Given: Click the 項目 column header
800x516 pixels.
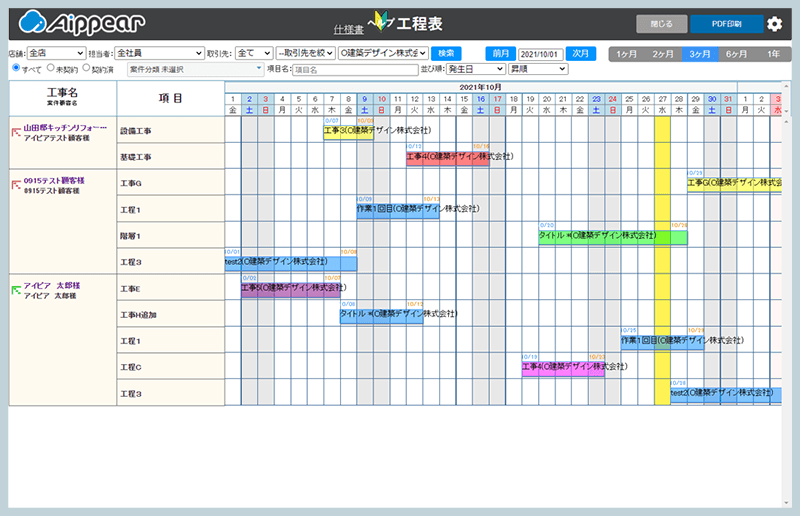Looking at the screenshot, I should 170,98.
